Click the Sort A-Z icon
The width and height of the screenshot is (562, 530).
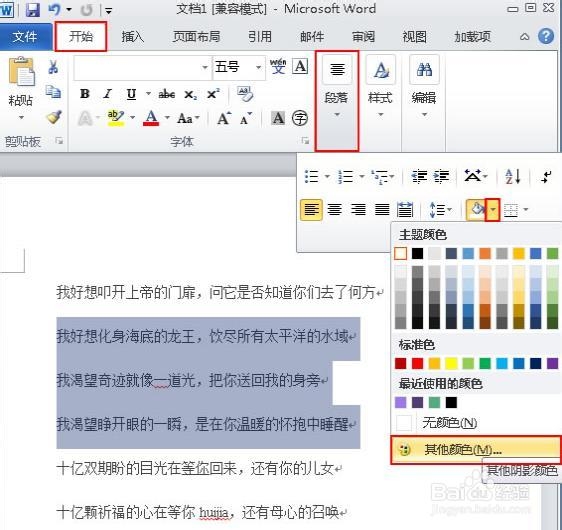point(513,177)
